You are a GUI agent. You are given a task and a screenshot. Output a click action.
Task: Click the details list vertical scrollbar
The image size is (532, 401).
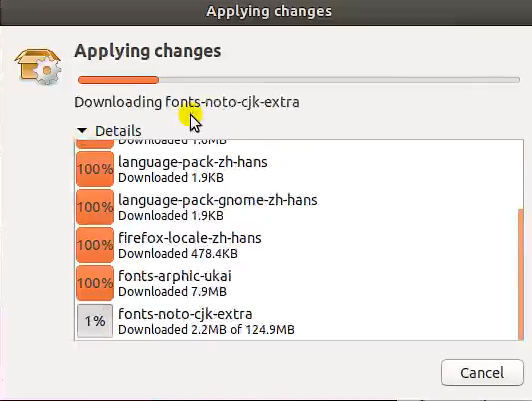(520, 274)
